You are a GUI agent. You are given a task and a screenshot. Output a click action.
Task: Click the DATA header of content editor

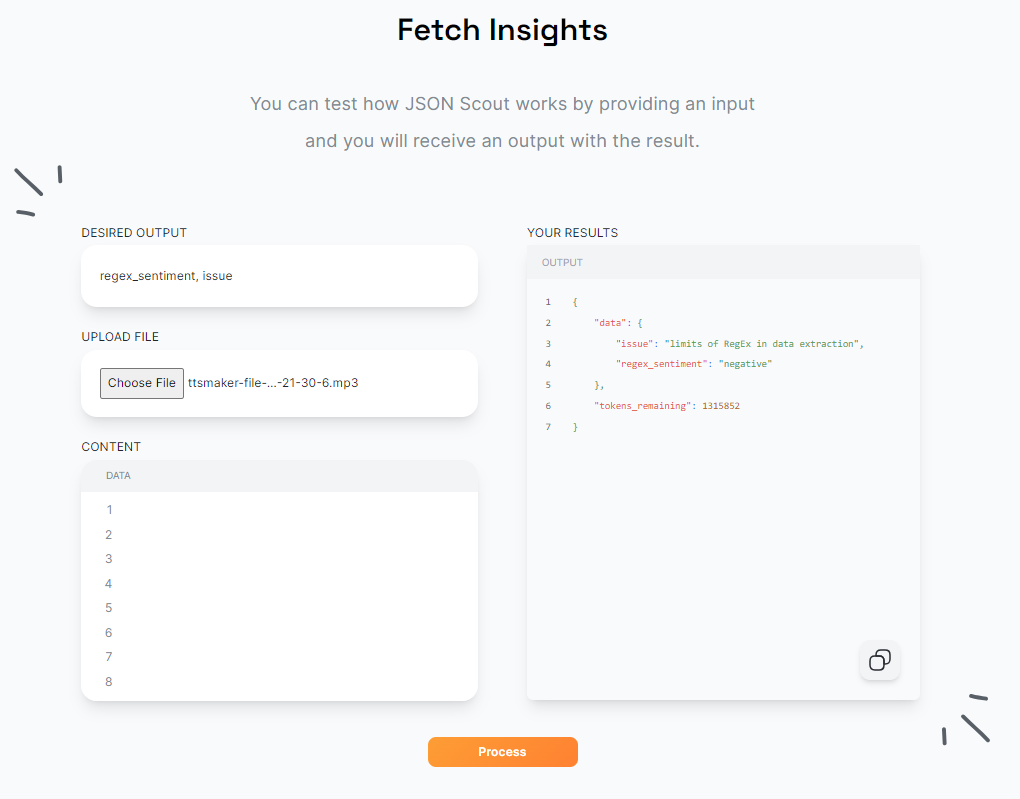click(118, 476)
